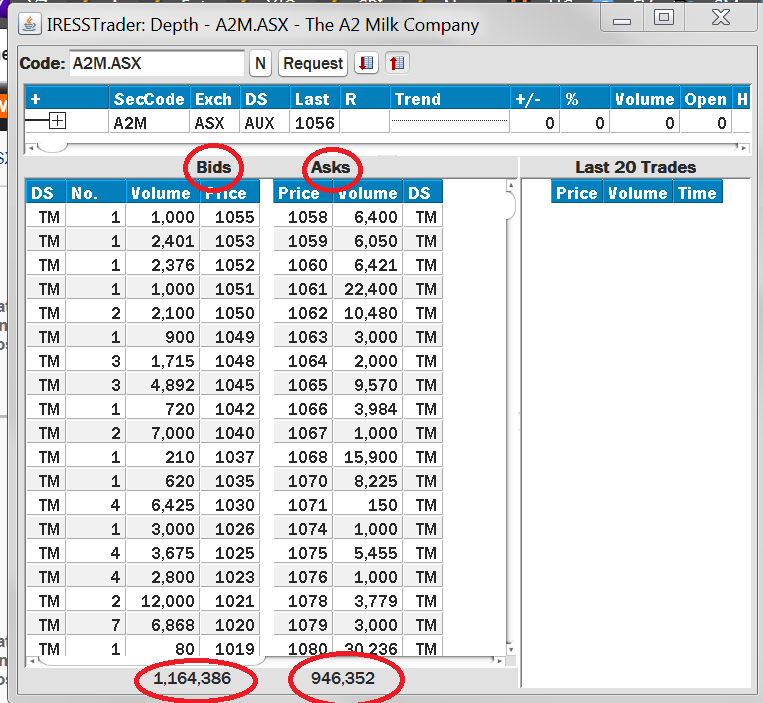Viewport: 763px width, 703px height.
Task: Click the % column header in quote table
Action: [x=584, y=99]
